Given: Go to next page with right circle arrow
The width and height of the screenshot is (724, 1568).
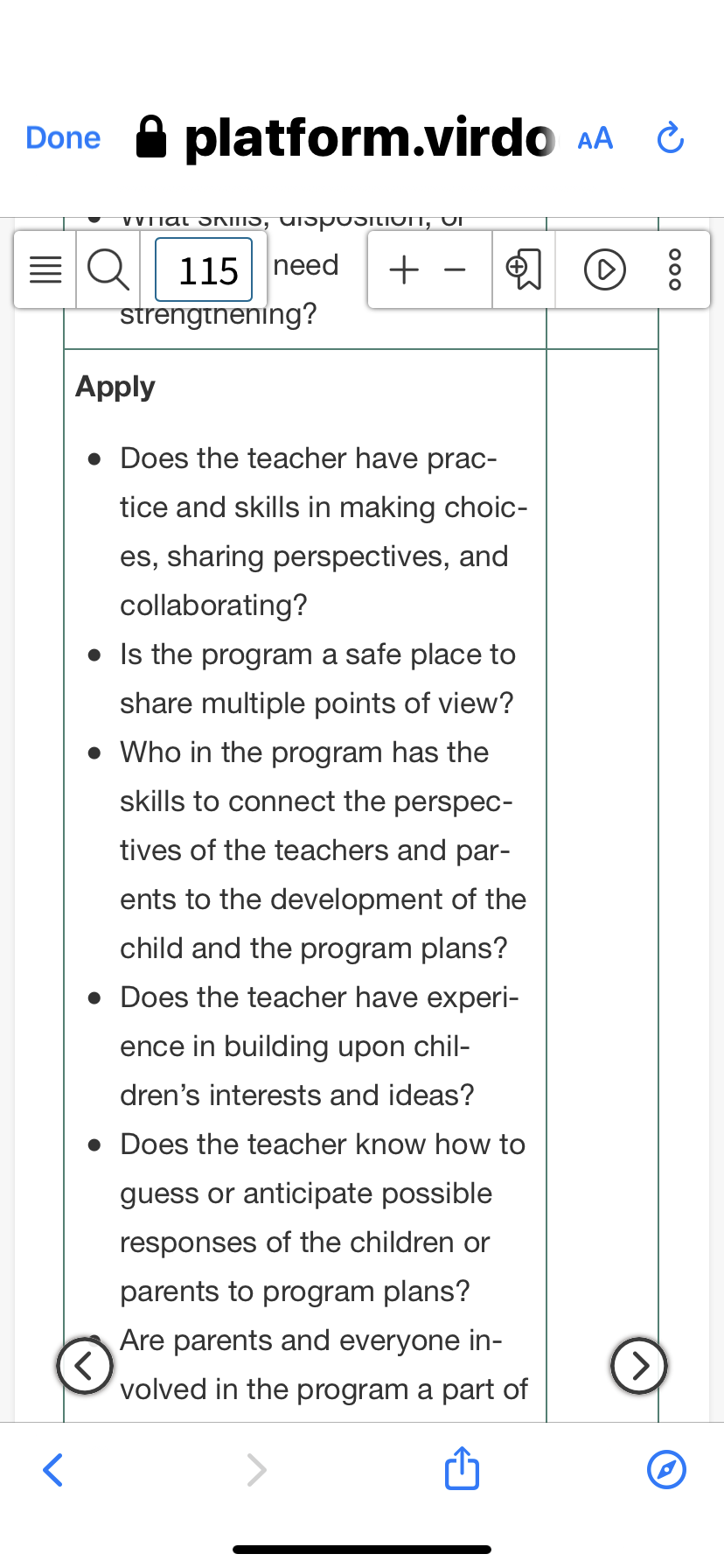Looking at the screenshot, I should click(639, 1365).
